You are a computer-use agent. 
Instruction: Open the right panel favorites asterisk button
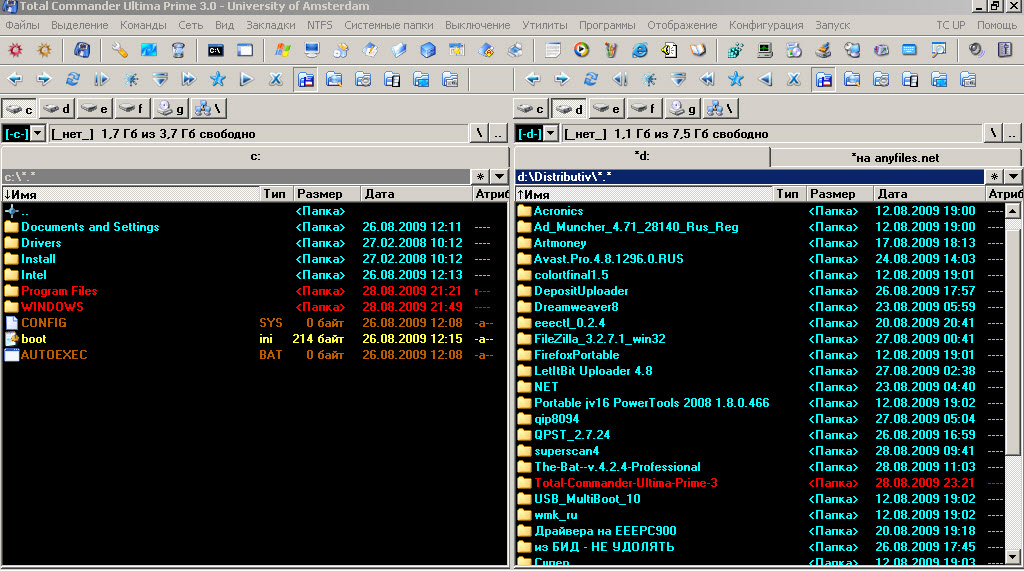point(993,176)
